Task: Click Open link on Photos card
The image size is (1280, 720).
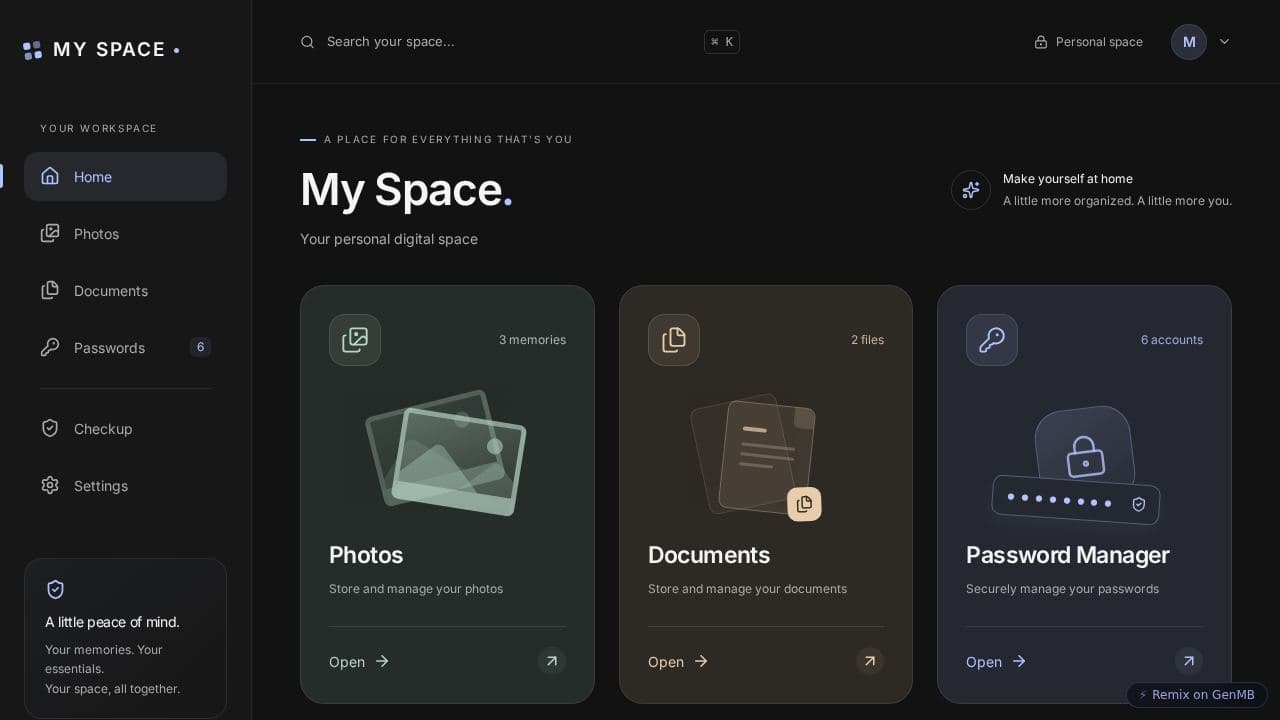Action: pyautogui.click(x=359, y=662)
